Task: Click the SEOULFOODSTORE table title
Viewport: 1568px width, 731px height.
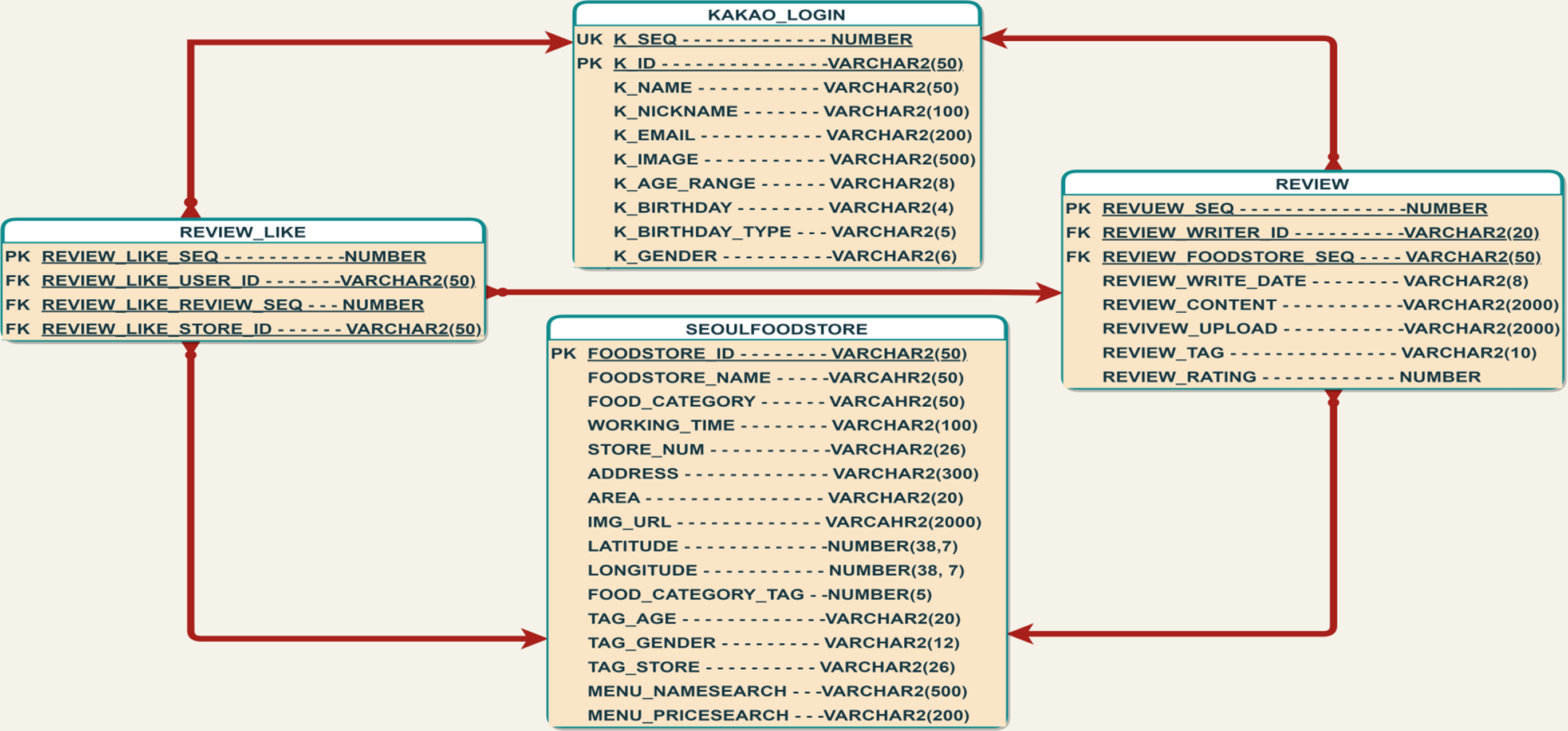Action: tap(776, 329)
